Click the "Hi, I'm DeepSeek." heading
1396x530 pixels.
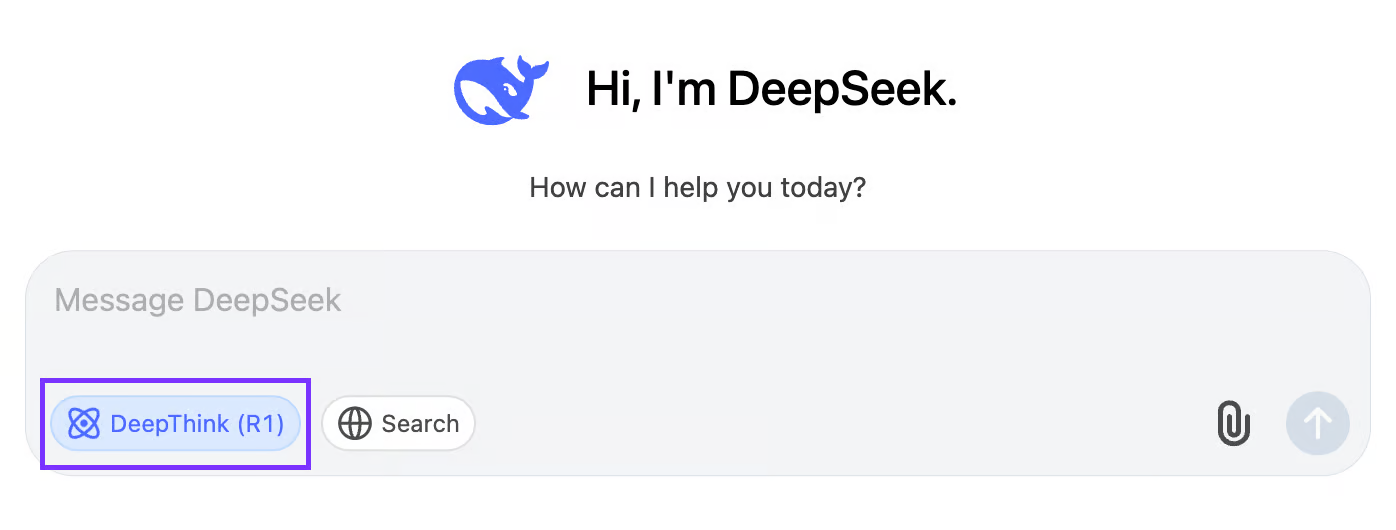tap(771, 90)
